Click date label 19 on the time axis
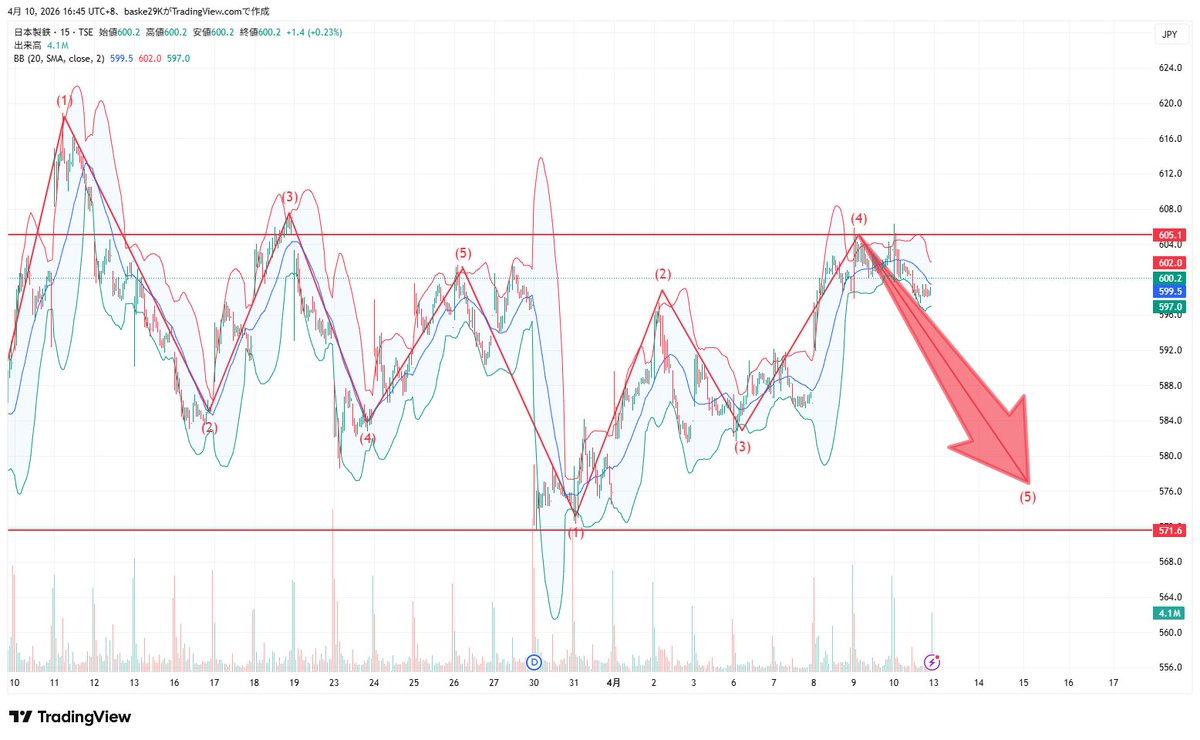Screen dimensions: 1200x740 coord(294,683)
